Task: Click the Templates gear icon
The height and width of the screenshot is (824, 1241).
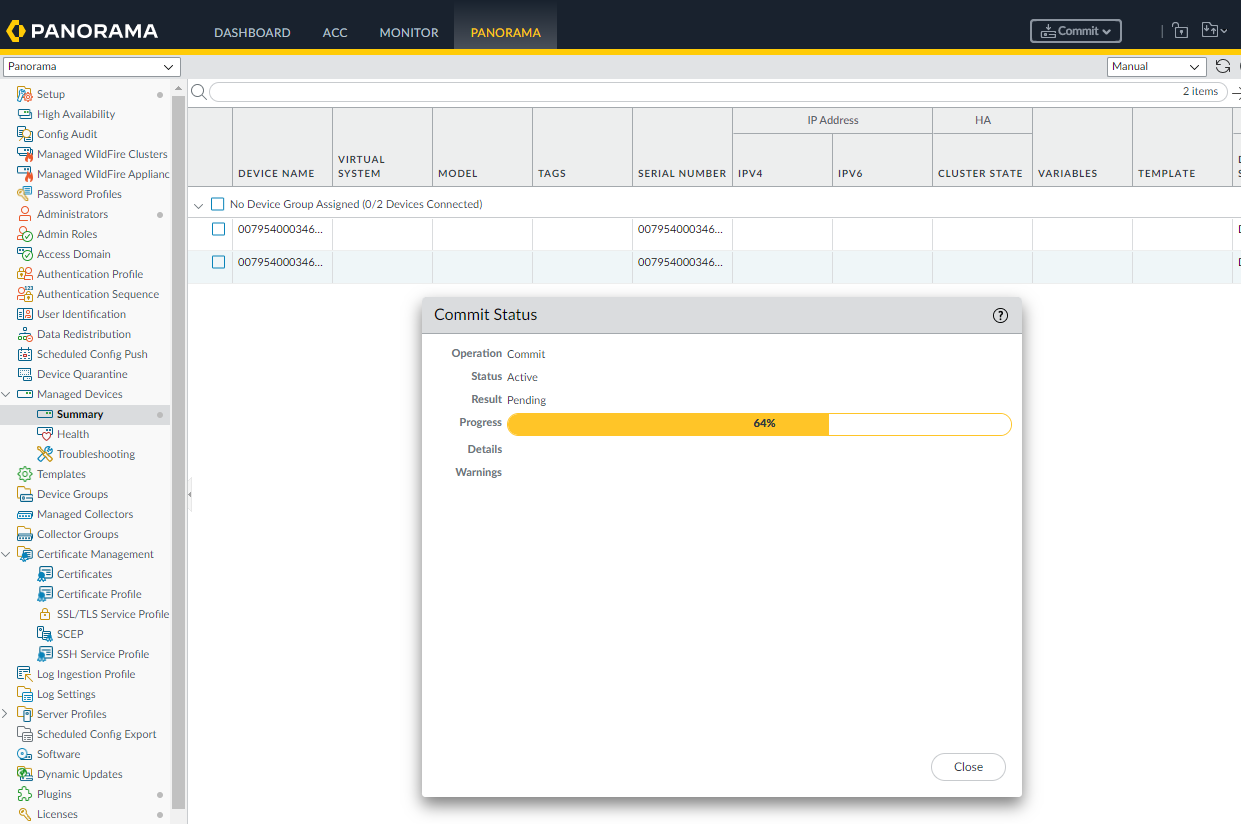Action: click(25, 474)
